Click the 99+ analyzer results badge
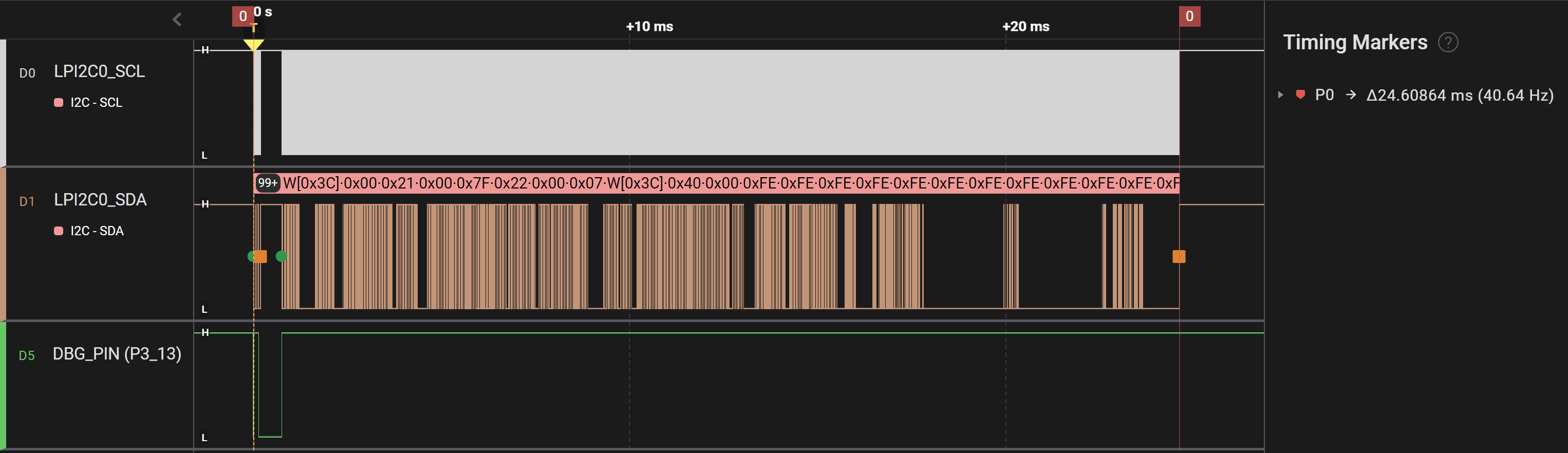Image resolution: width=1568 pixels, height=453 pixels. click(x=267, y=183)
